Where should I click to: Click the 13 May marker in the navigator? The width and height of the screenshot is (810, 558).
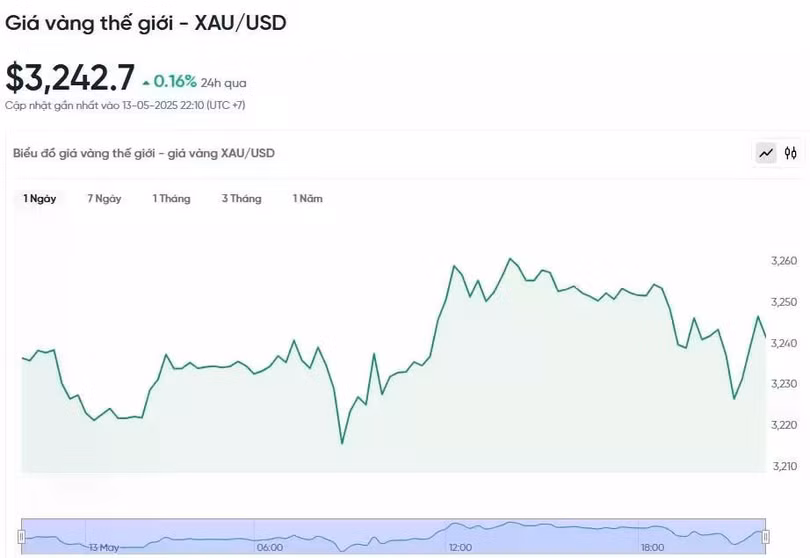pyautogui.click(x=104, y=548)
